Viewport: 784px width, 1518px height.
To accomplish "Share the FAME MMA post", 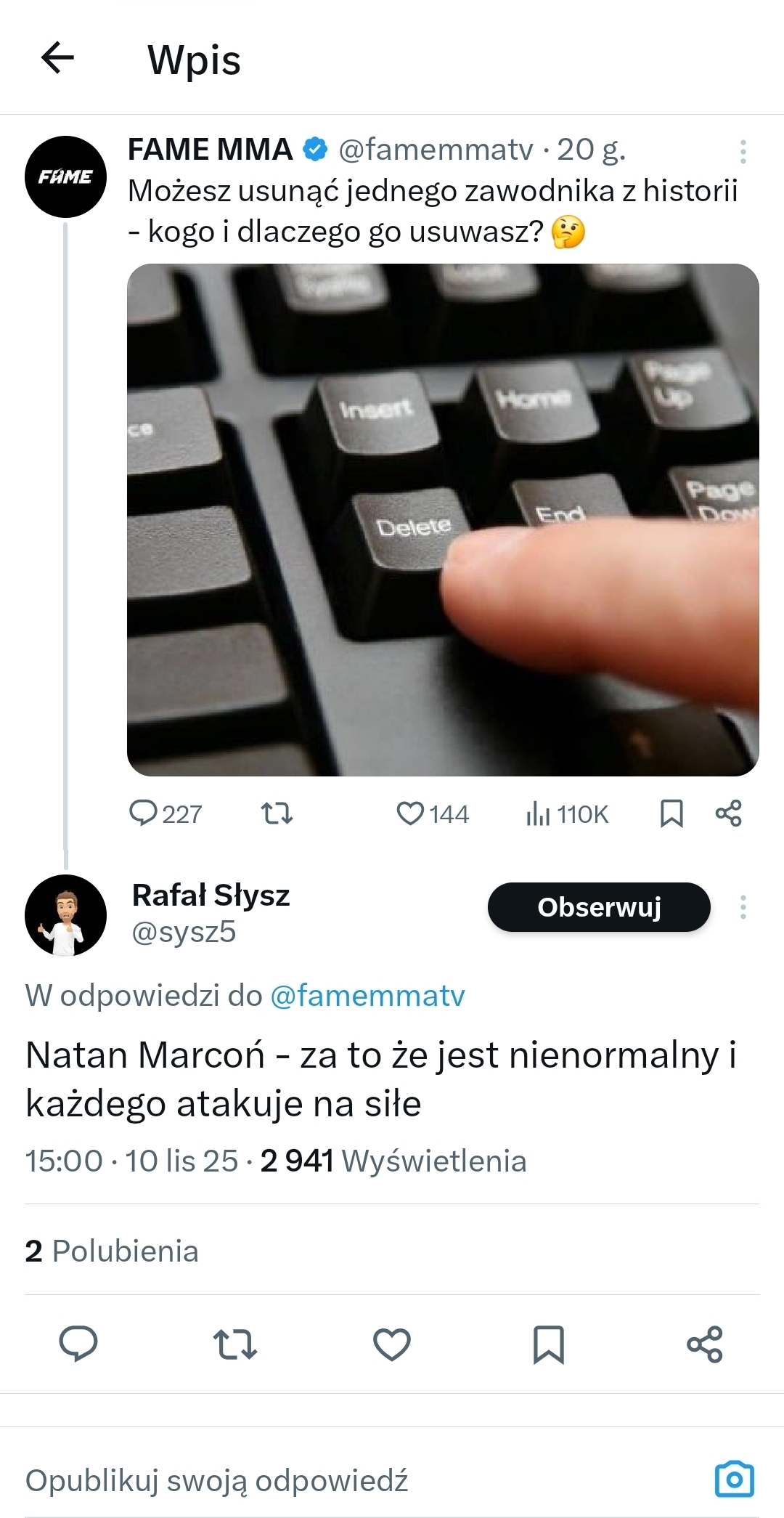I will tap(728, 813).
